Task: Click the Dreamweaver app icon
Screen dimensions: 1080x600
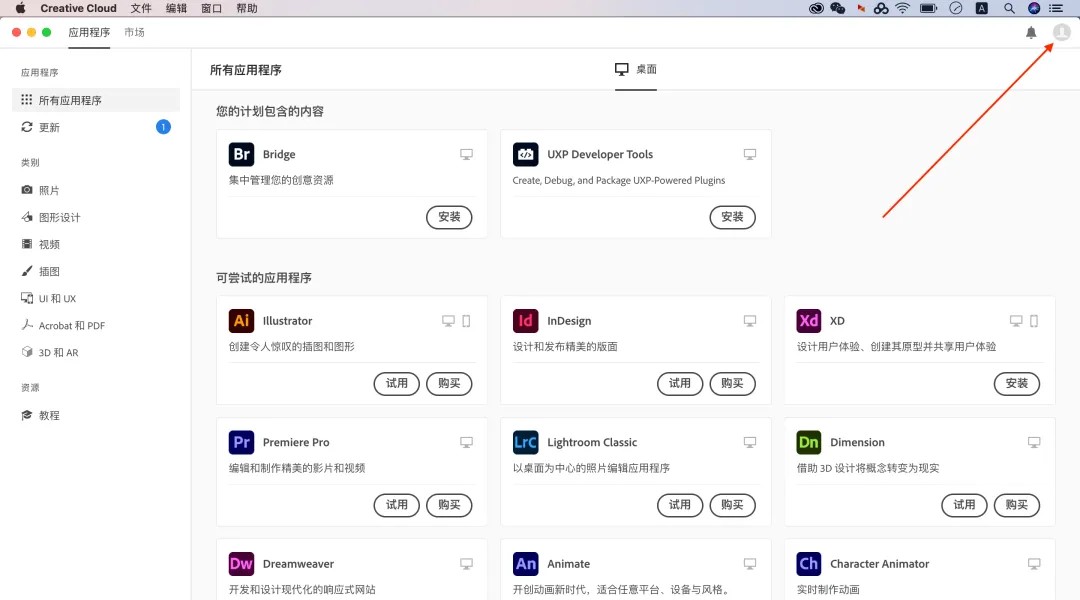Action: (241, 564)
